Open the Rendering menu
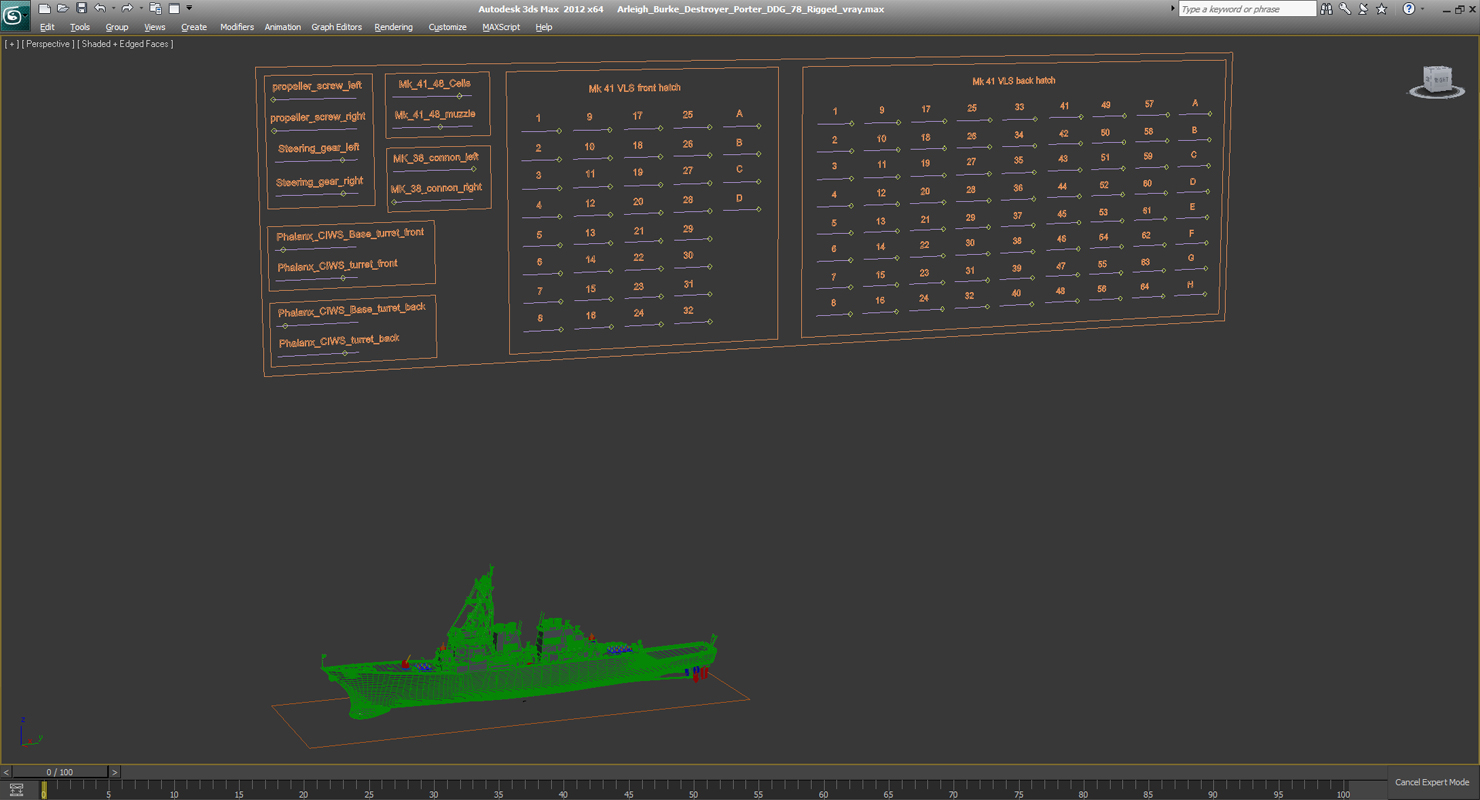 pos(393,27)
